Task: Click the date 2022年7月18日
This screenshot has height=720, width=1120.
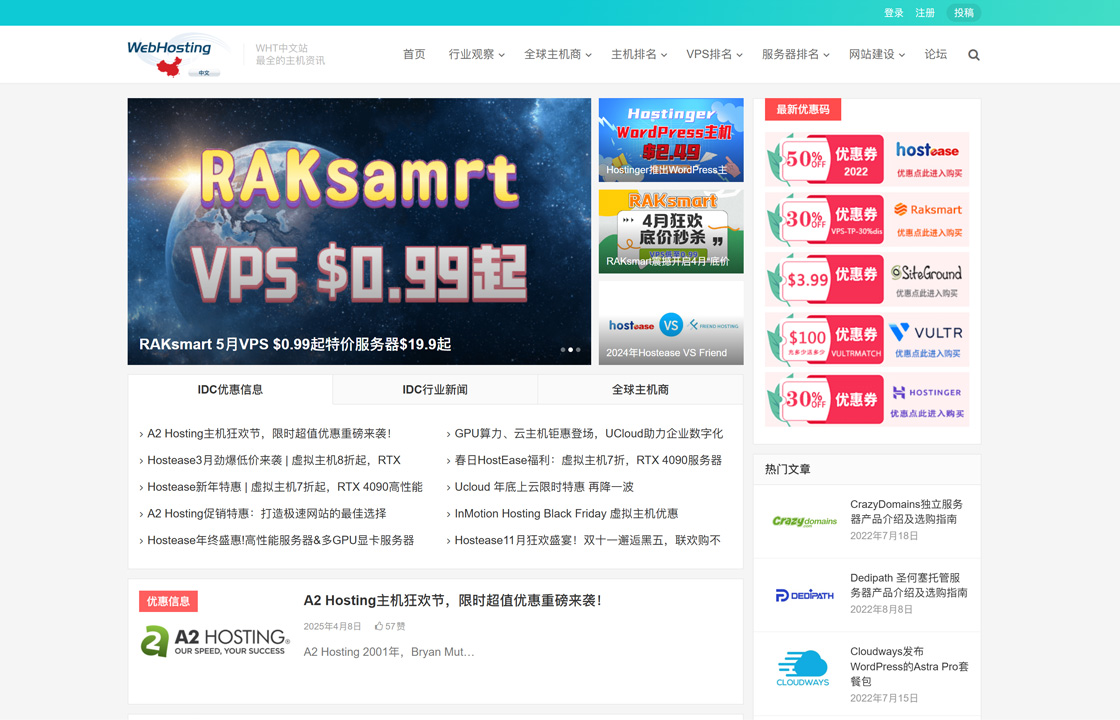Action: click(x=884, y=536)
